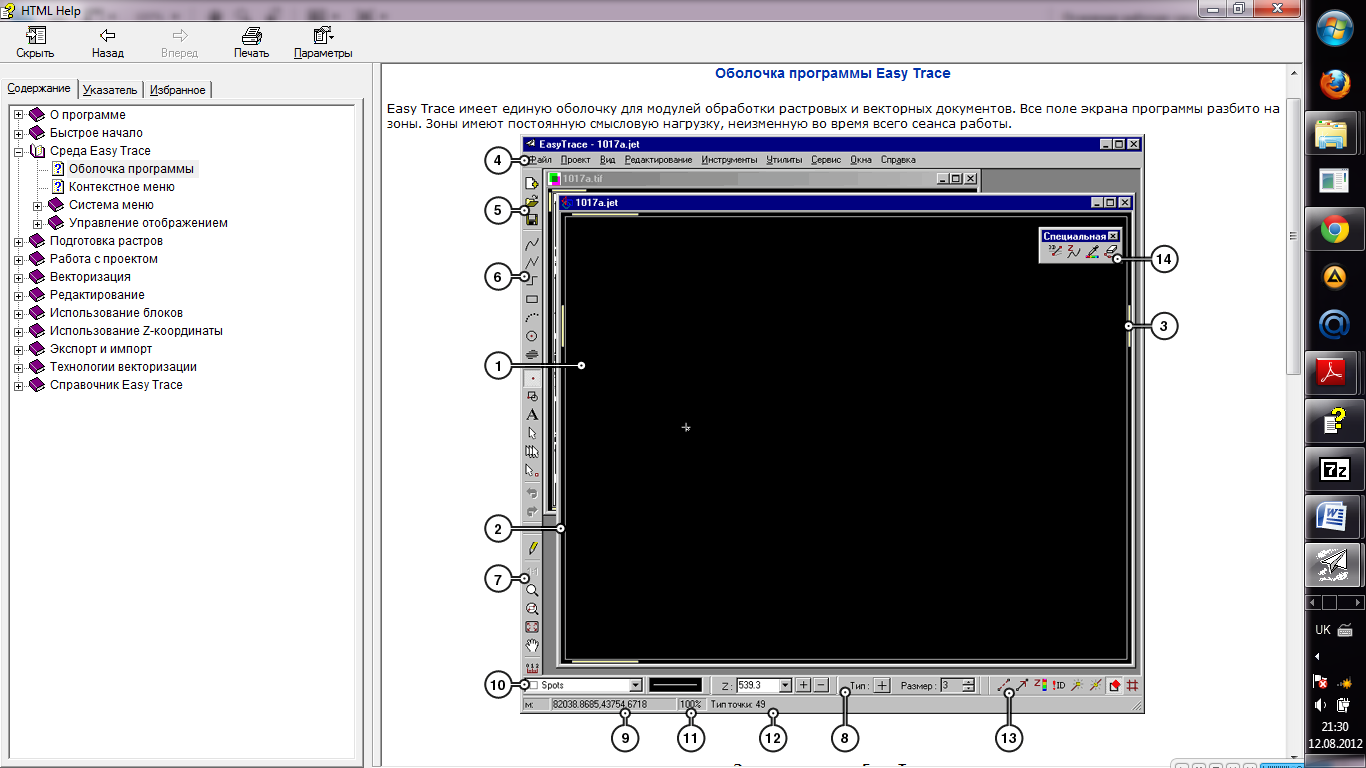Screen dimensions: 1366x768
Task: Expand the Управление отображением node
Action: tap(38, 223)
